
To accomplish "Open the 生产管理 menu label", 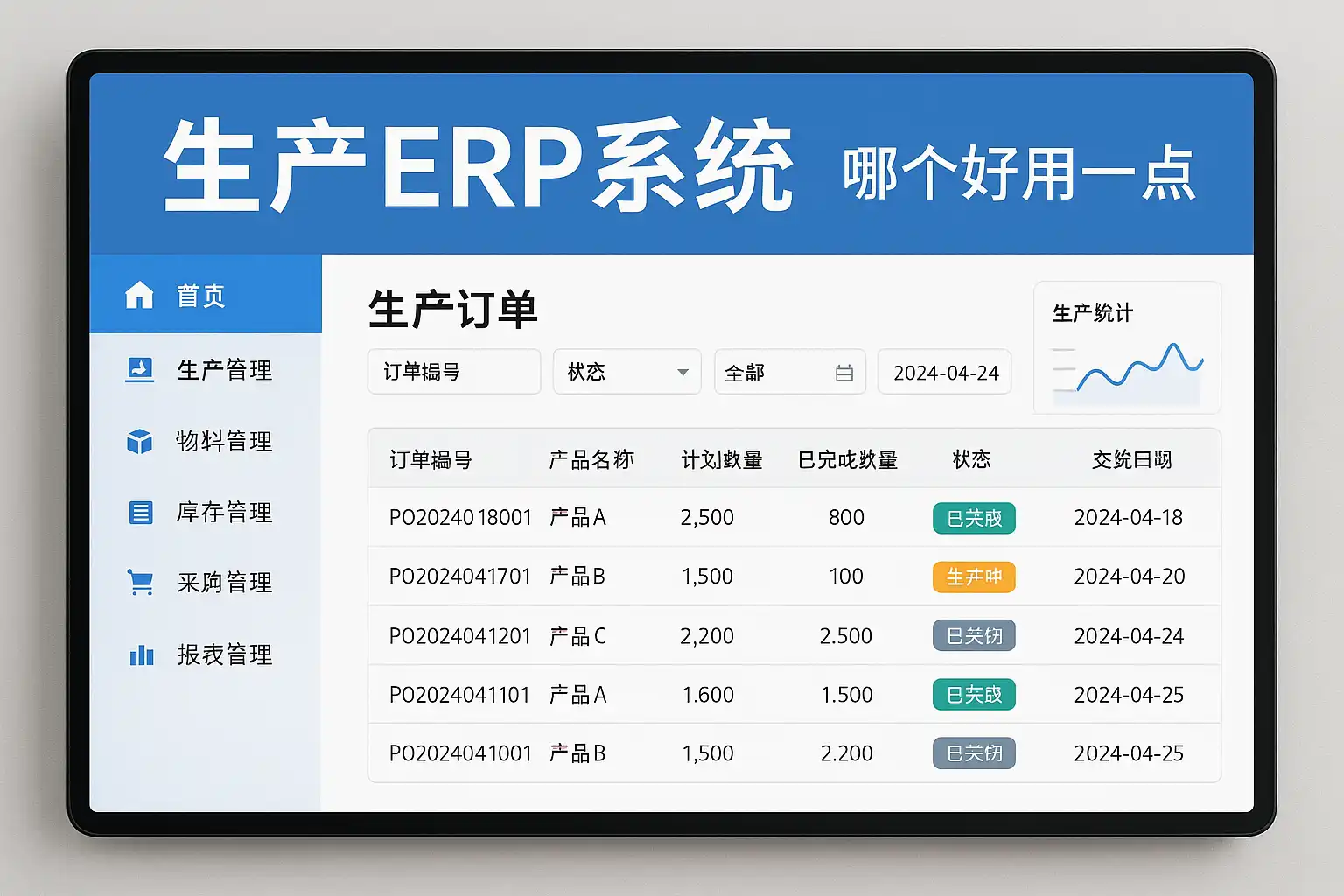I will pyautogui.click(x=225, y=370).
